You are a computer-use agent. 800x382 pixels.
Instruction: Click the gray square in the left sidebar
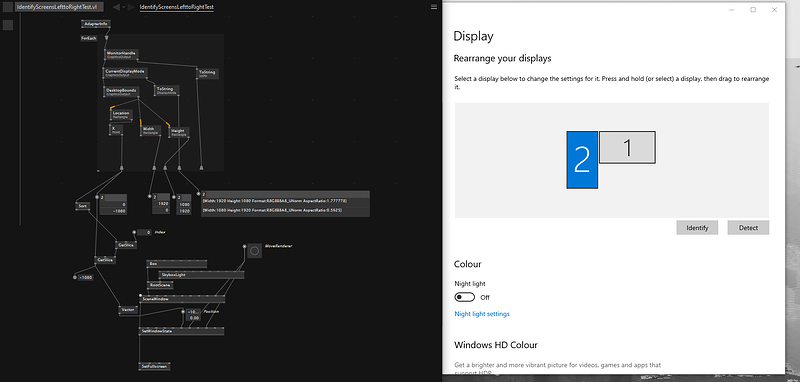[8, 25]
